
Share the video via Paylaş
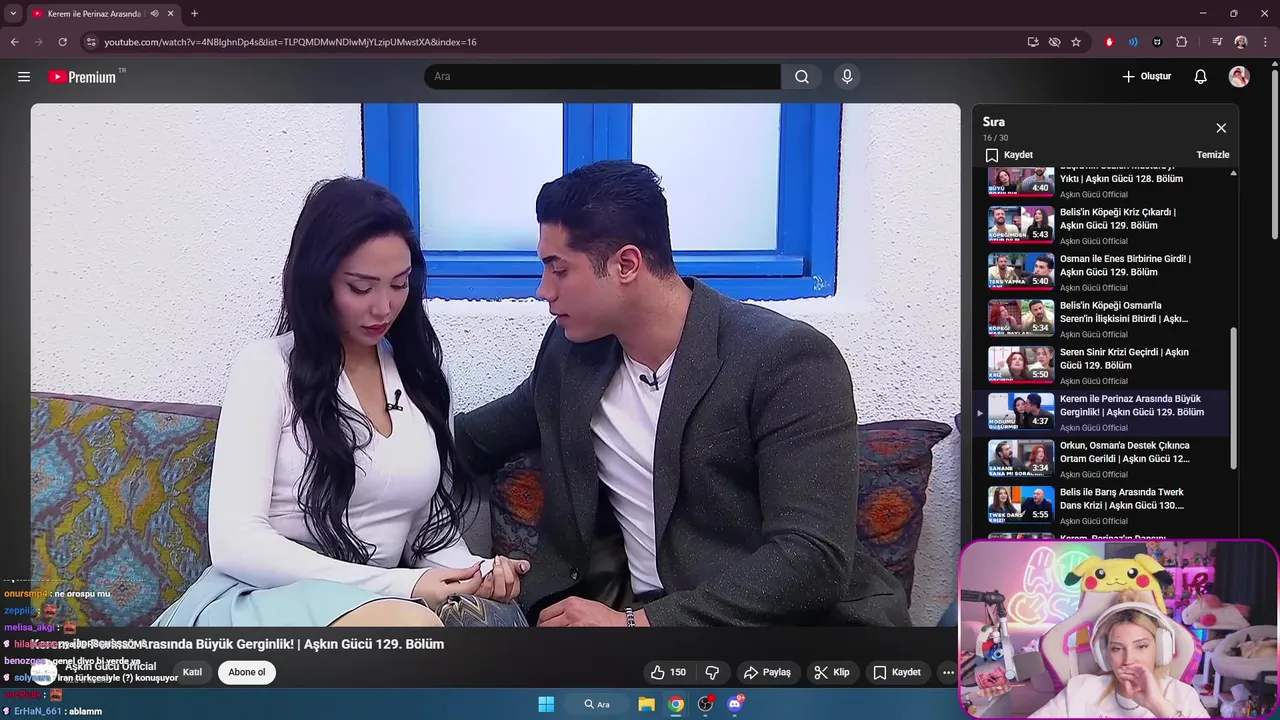click(767, 672)
